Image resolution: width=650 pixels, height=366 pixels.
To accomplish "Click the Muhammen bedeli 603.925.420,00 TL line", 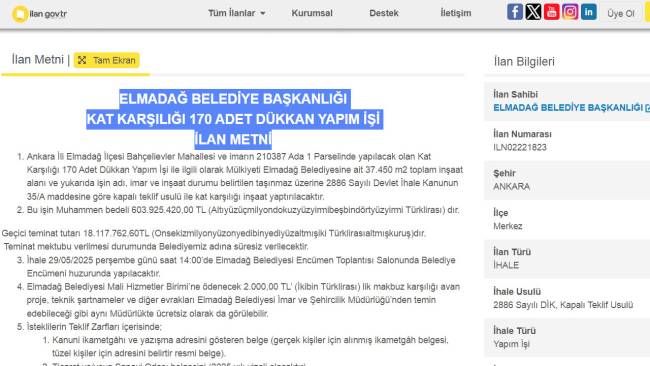I will coord(243,210).
